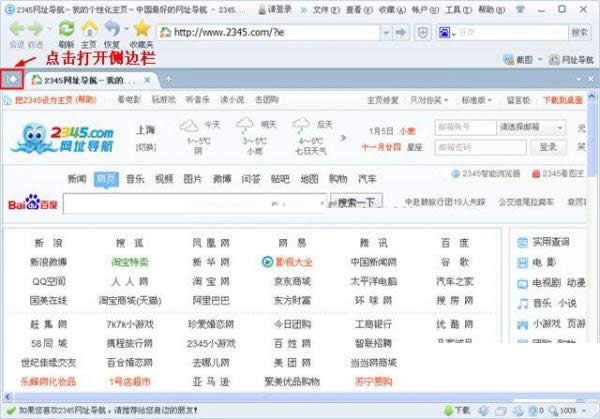600x419 pixels.
Task: Click the 2345智能浏览器 link
Action: [486, 174]
